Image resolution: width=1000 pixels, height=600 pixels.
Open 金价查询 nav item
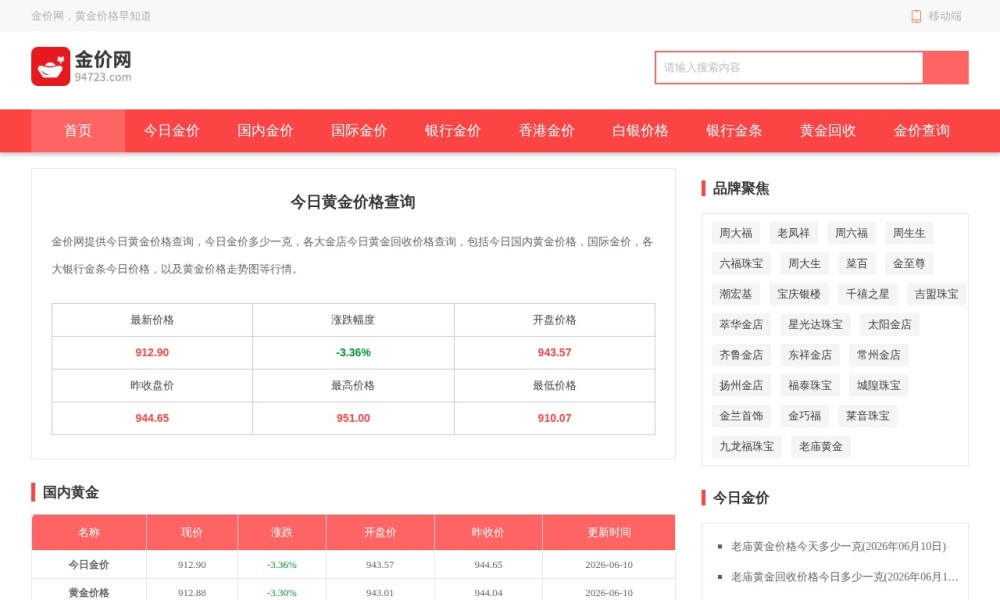click(x=922, y=131)
